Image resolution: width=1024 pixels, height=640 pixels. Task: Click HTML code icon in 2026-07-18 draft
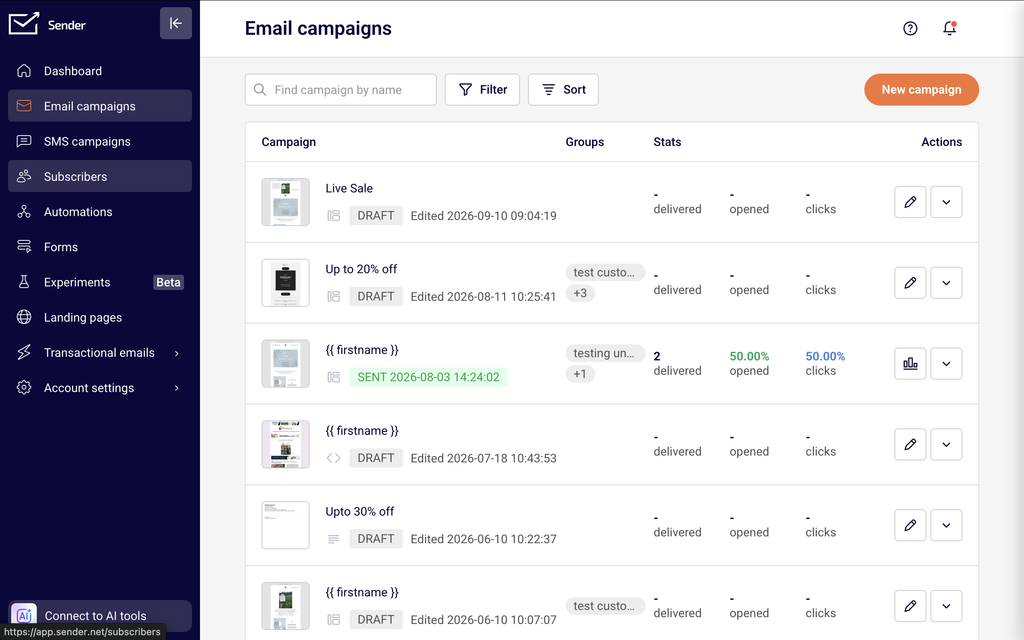click(334, 458)
